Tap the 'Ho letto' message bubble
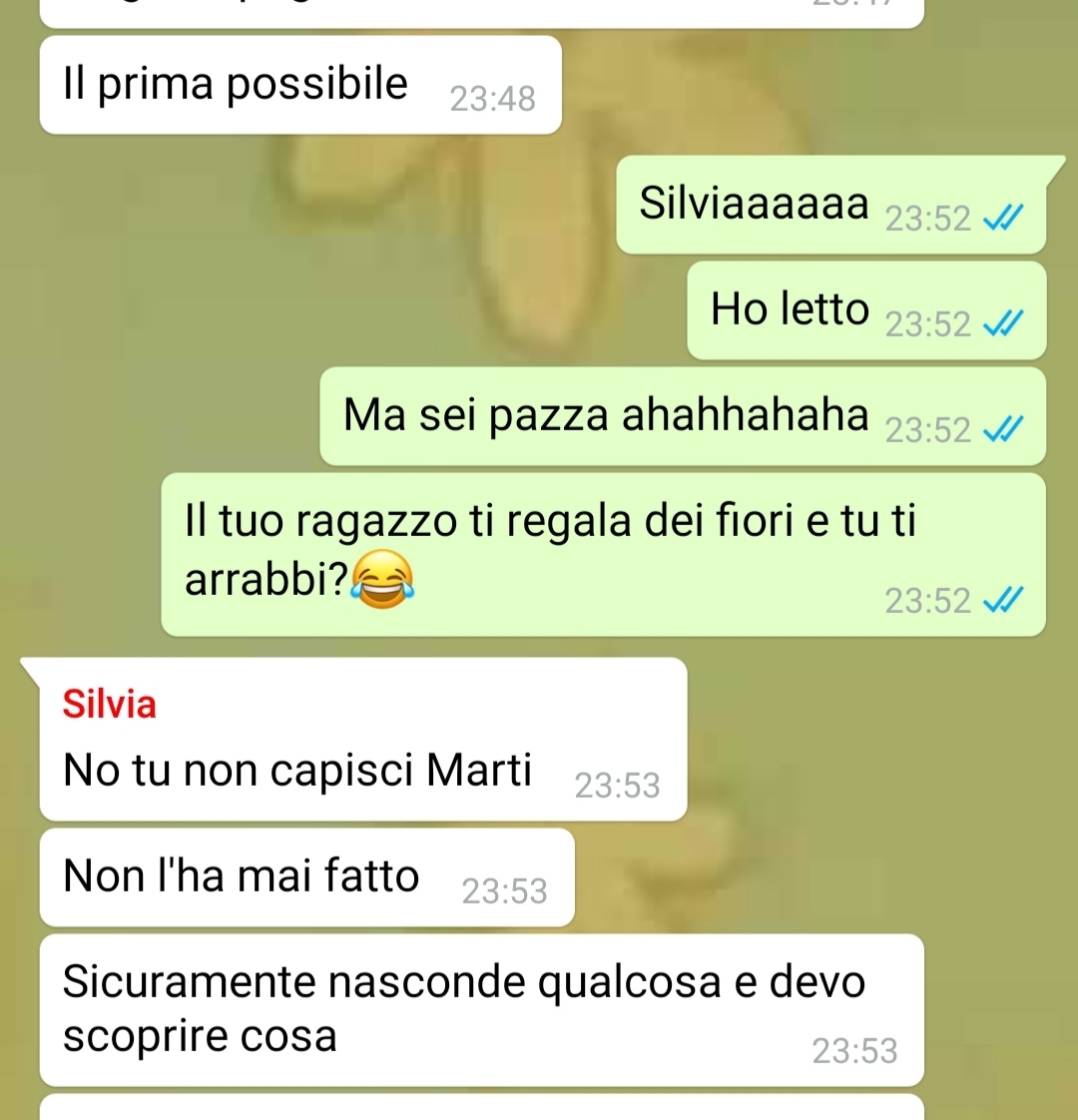1078x1120 pixels. click(866, 310)
